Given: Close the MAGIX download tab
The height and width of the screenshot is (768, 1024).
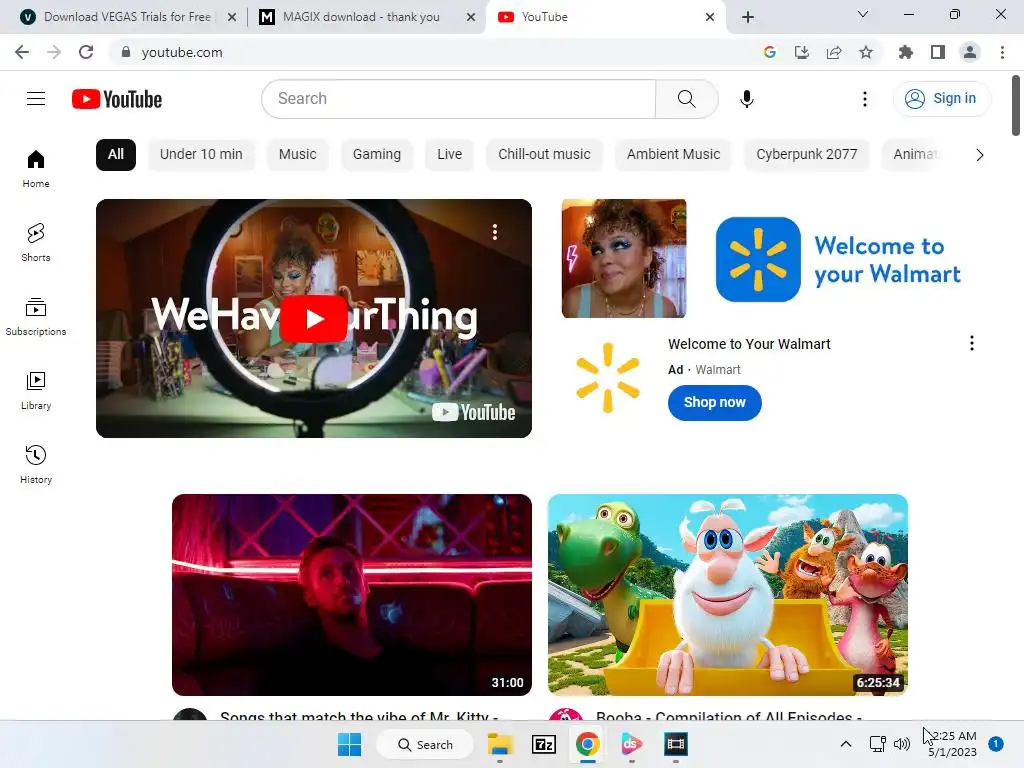Looking at the screenshot, I should point(471,17).
